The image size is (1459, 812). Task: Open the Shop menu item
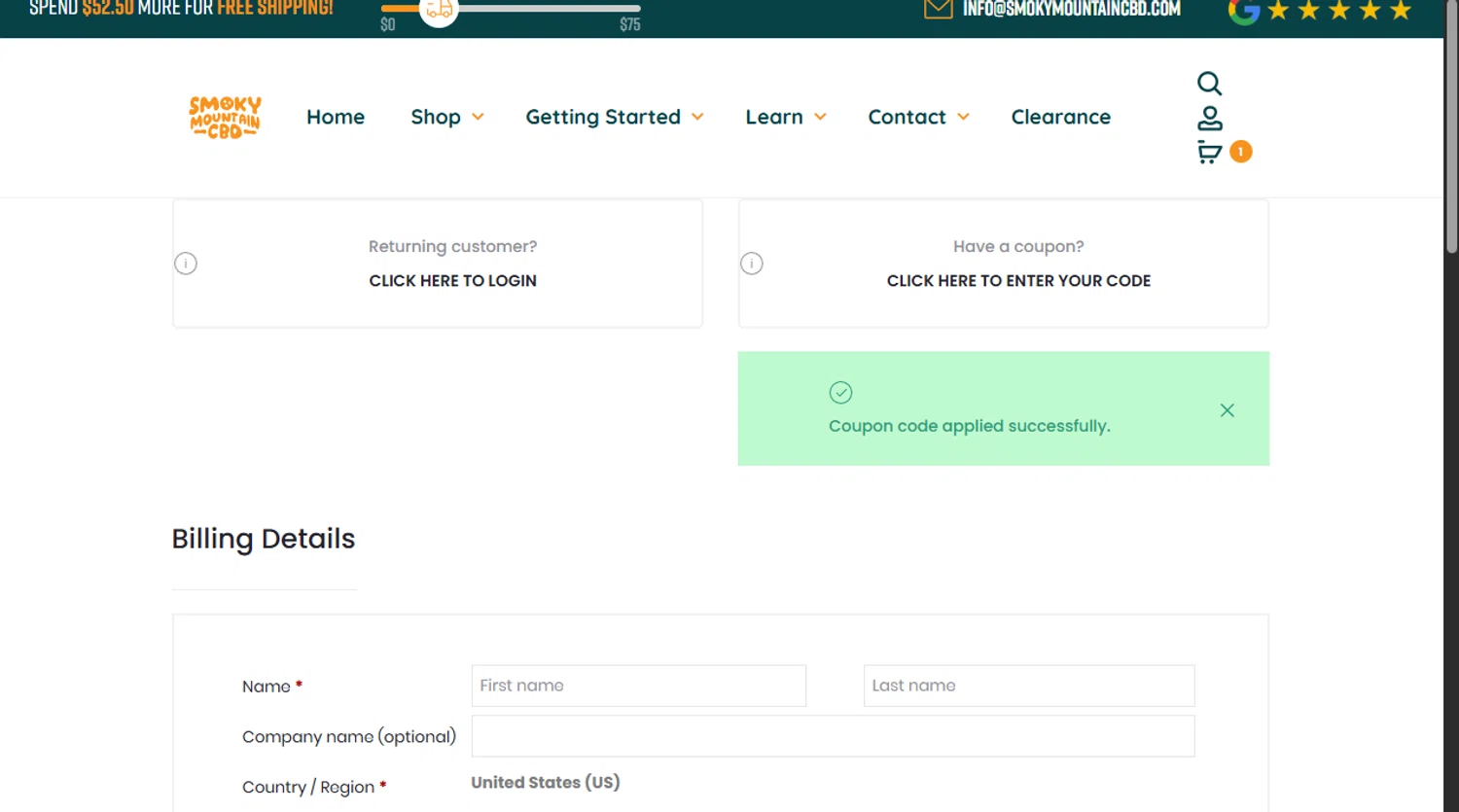[436, 117]
